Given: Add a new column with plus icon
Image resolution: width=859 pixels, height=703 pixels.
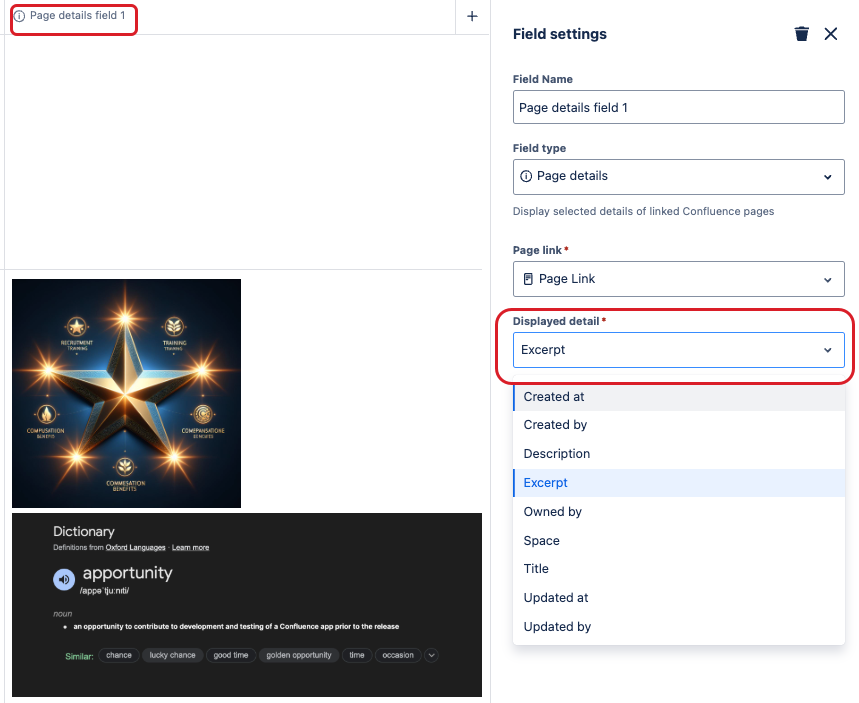Looking at the screenshot, I should (x=472, y=16).
